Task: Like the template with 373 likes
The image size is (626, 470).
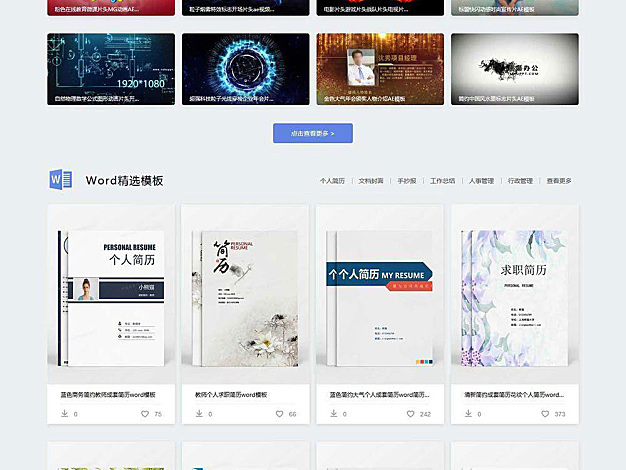Action: (x=545, y=414)
